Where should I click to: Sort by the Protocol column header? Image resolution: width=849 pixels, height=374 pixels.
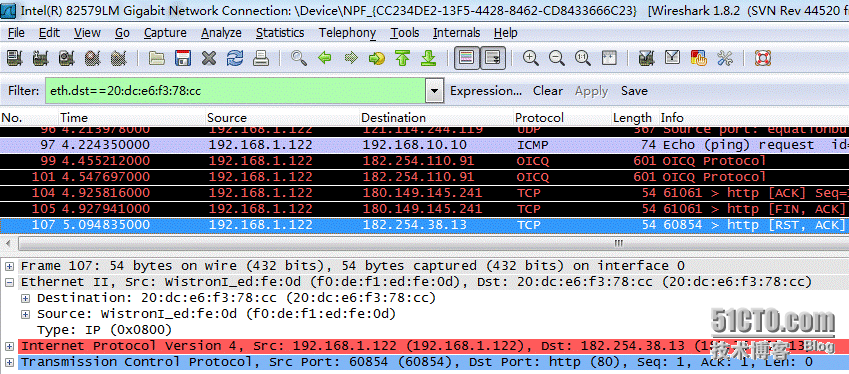tap(561, 117)
